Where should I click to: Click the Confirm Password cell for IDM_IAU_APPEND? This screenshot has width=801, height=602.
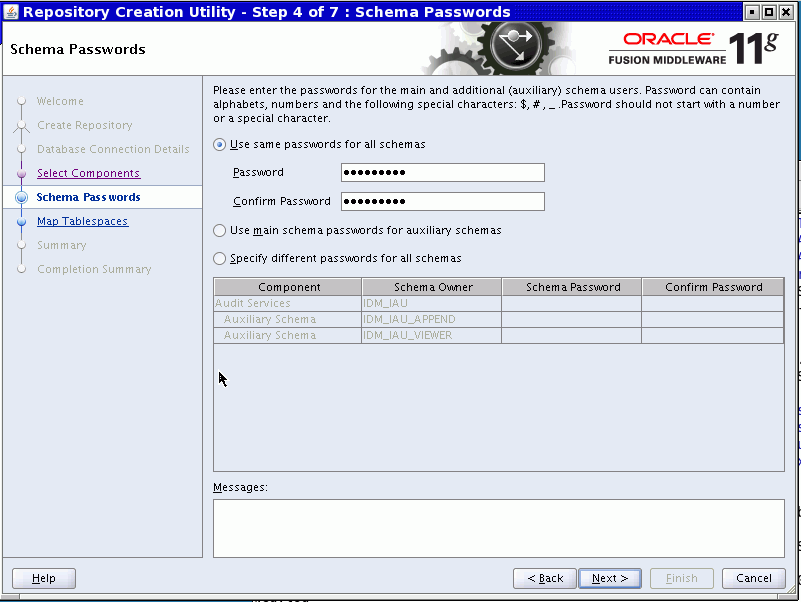713,319
